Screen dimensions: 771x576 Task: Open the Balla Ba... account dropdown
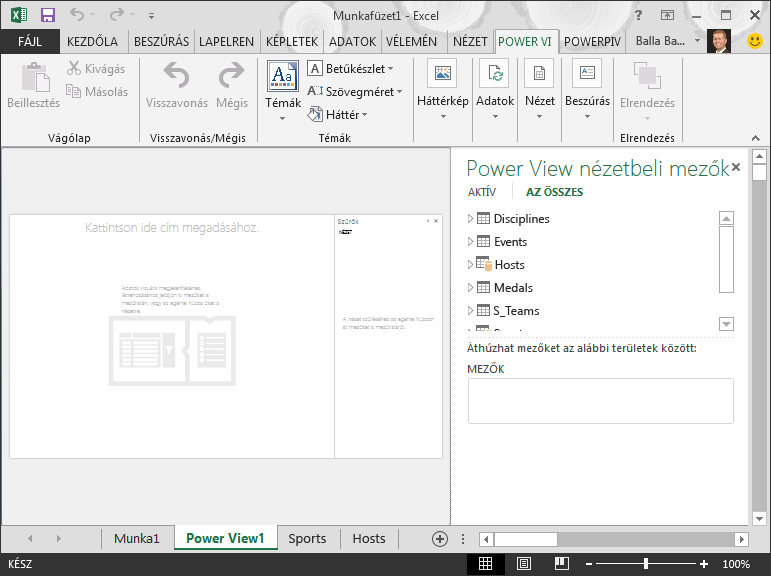[697, 41]
